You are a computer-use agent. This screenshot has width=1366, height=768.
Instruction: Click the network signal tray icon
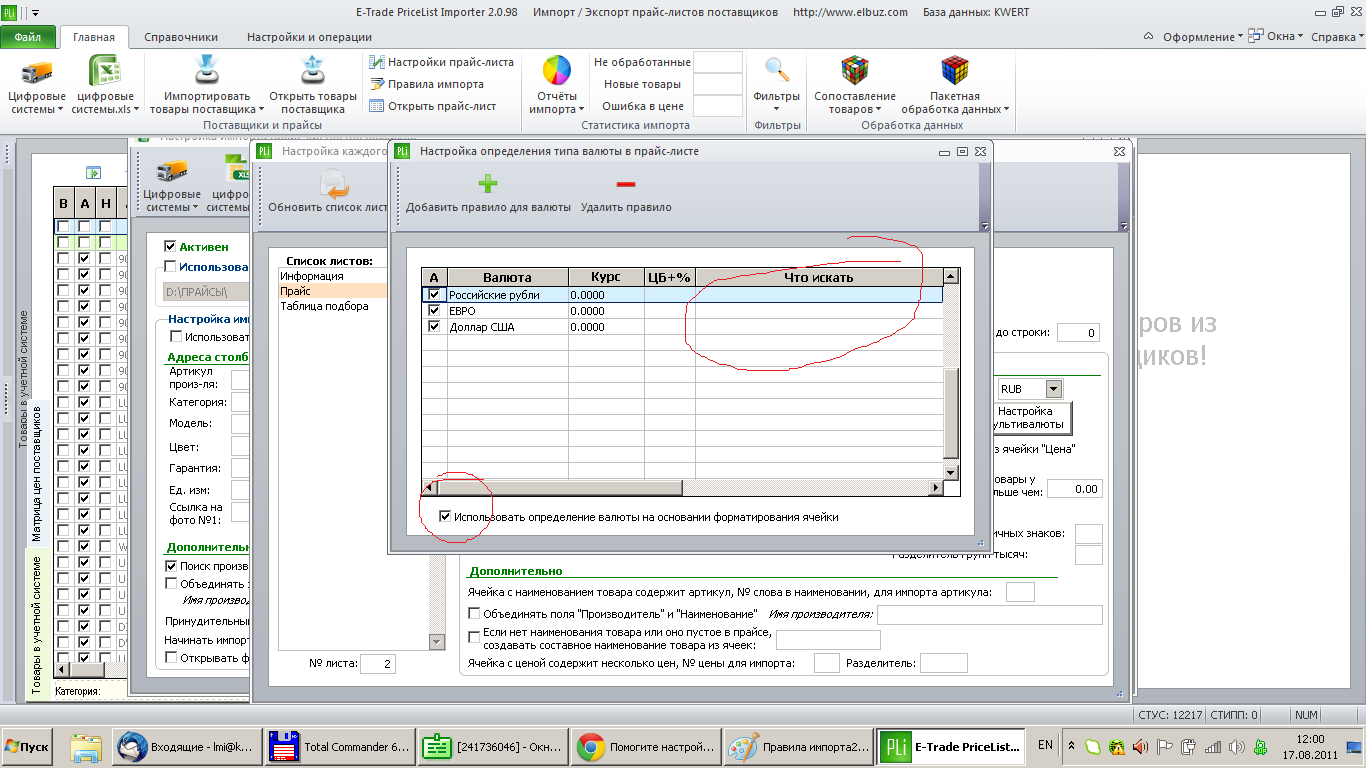1212,746
